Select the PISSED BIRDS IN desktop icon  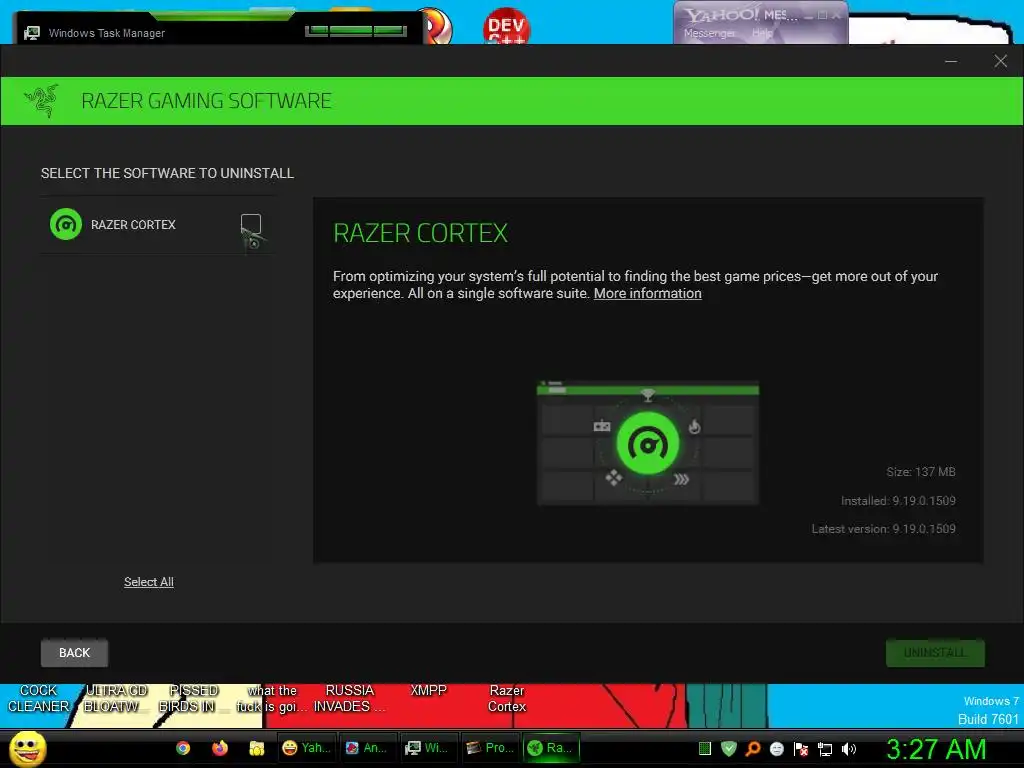(x=192, y=698)
